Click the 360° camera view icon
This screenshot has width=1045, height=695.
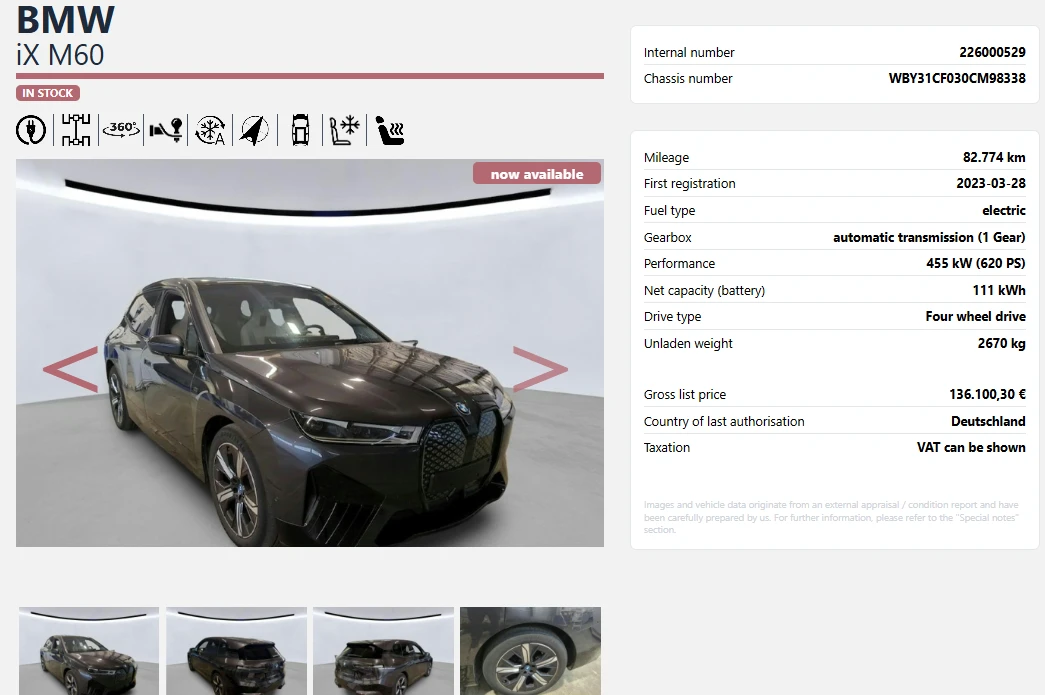click(x=121, y=130)
